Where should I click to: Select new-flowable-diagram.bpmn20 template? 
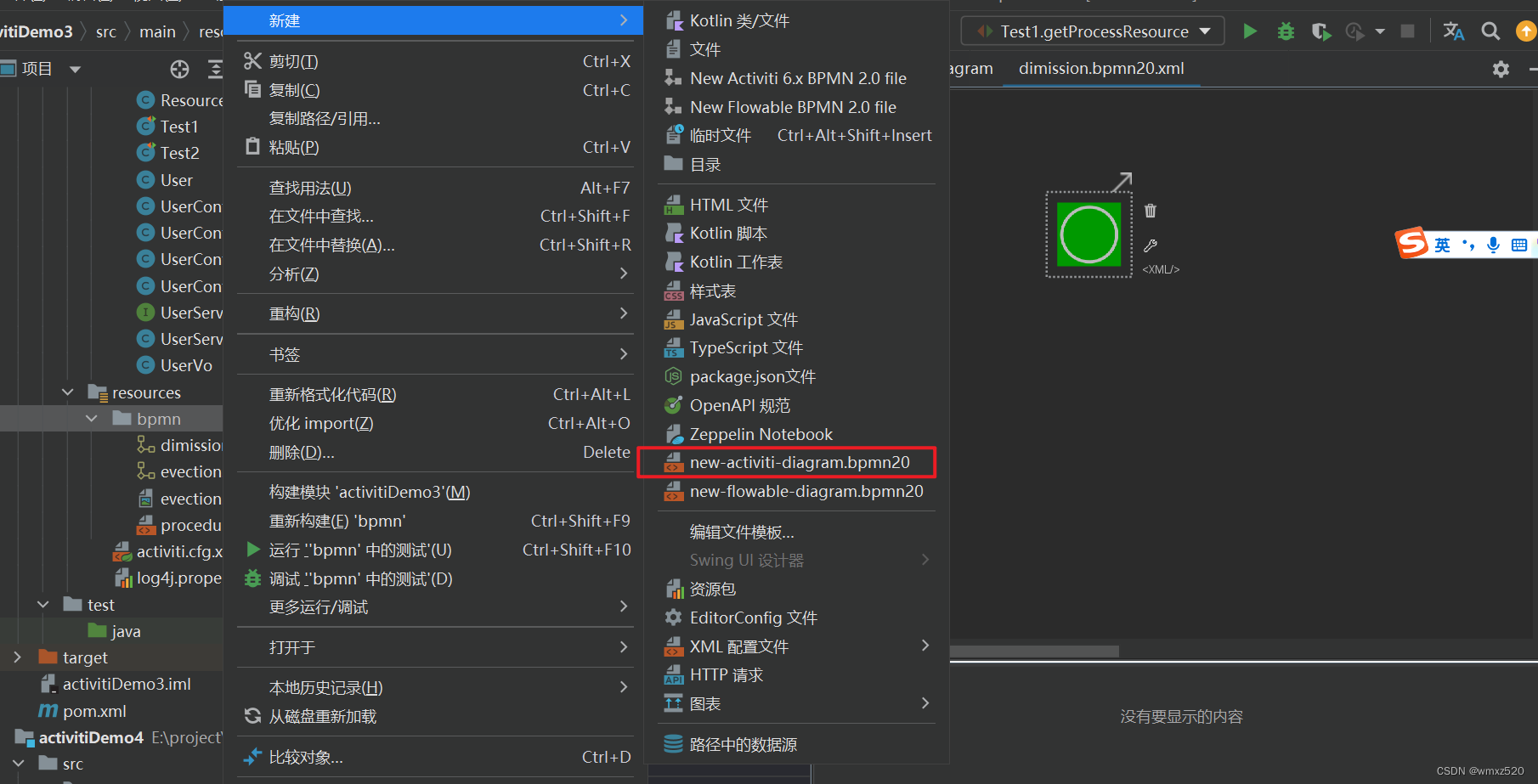[x=796, y=491]
